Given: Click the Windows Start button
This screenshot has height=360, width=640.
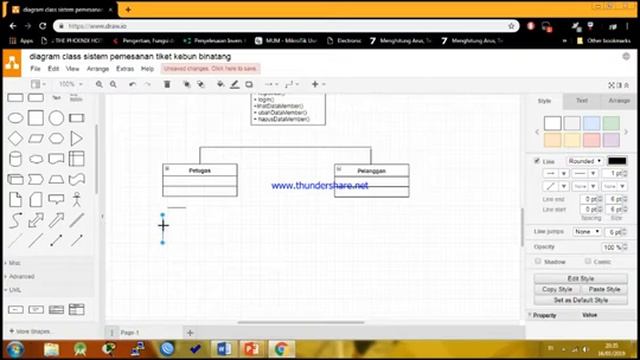Looking at the screenshot, I should click(x=16, y=350).
